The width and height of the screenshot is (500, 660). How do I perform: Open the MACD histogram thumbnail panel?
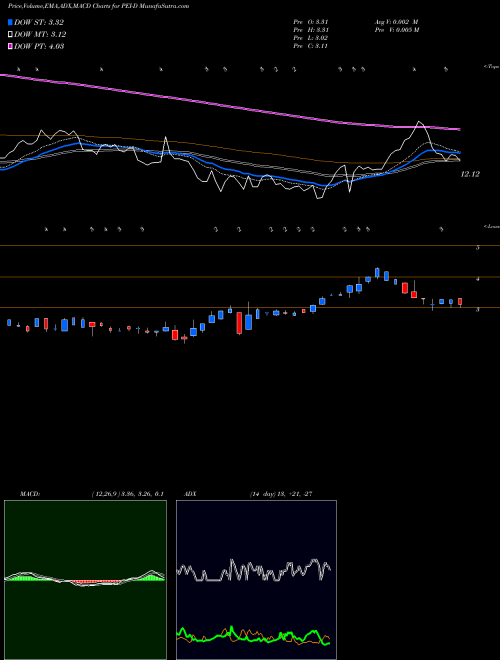pos(85,580)
